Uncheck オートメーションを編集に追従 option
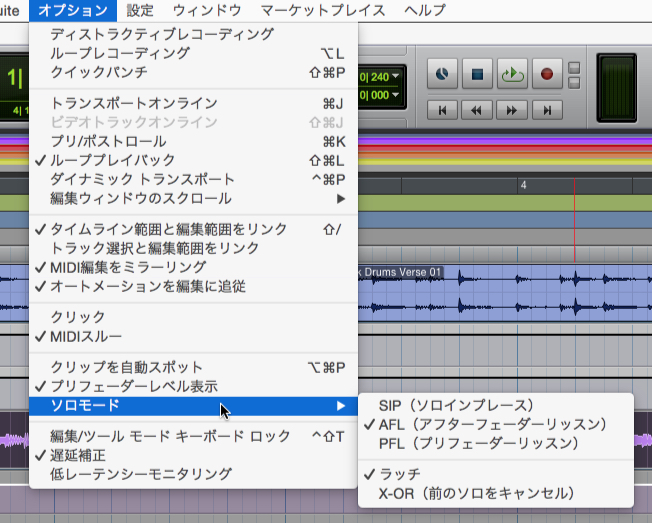This screenshot has width=652, height=523. (x=193, y=286)
